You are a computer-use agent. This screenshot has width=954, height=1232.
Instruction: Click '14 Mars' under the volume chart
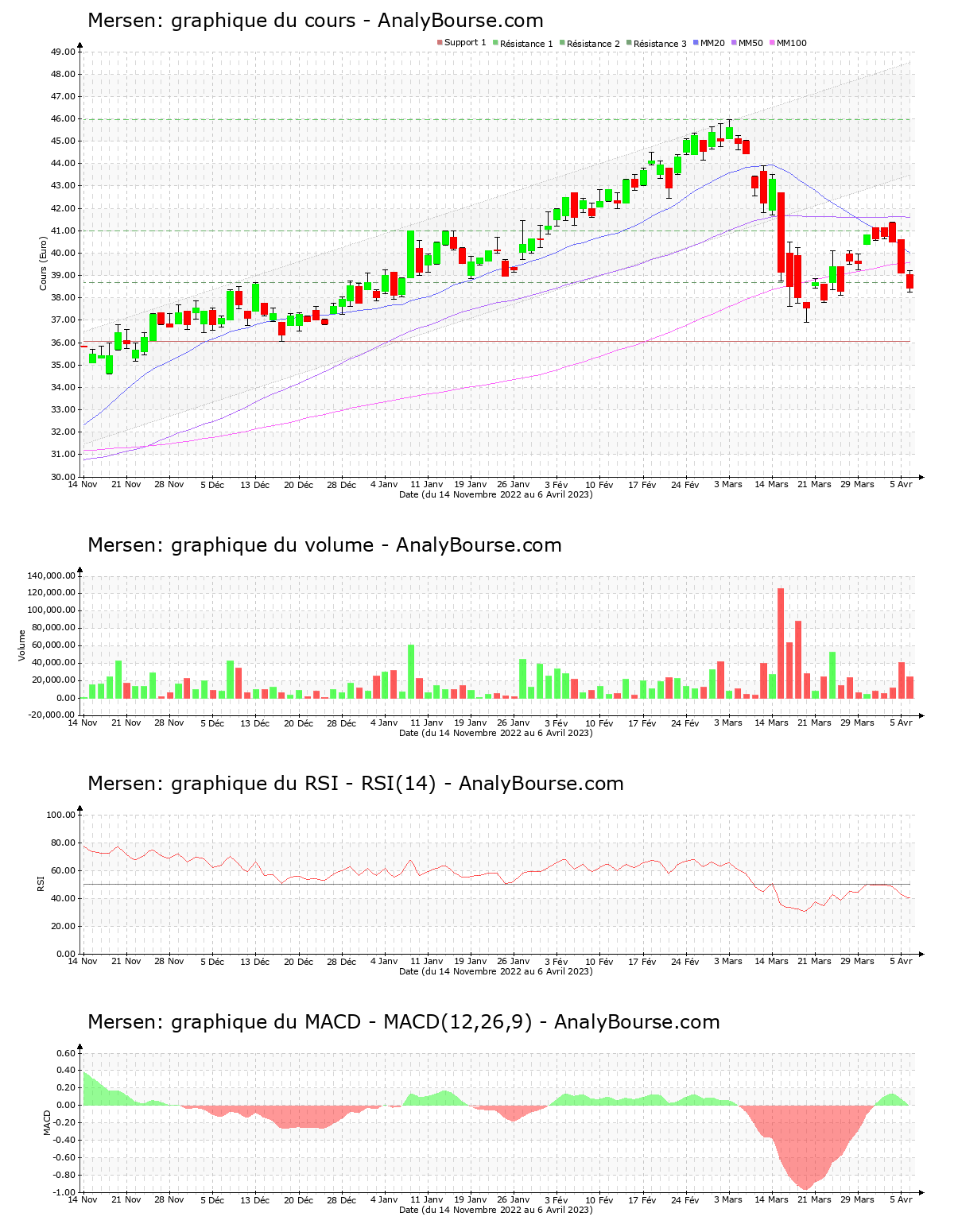(772, 723)
